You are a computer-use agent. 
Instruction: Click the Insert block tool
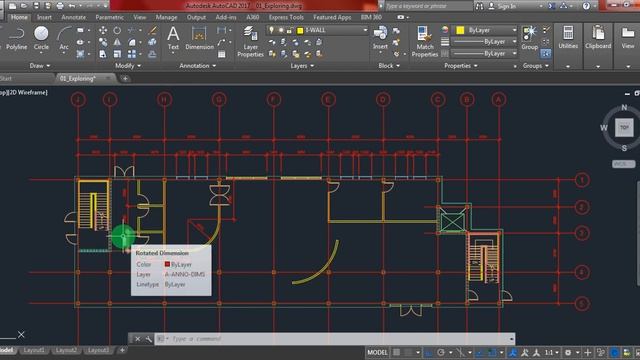pos(380,38)
